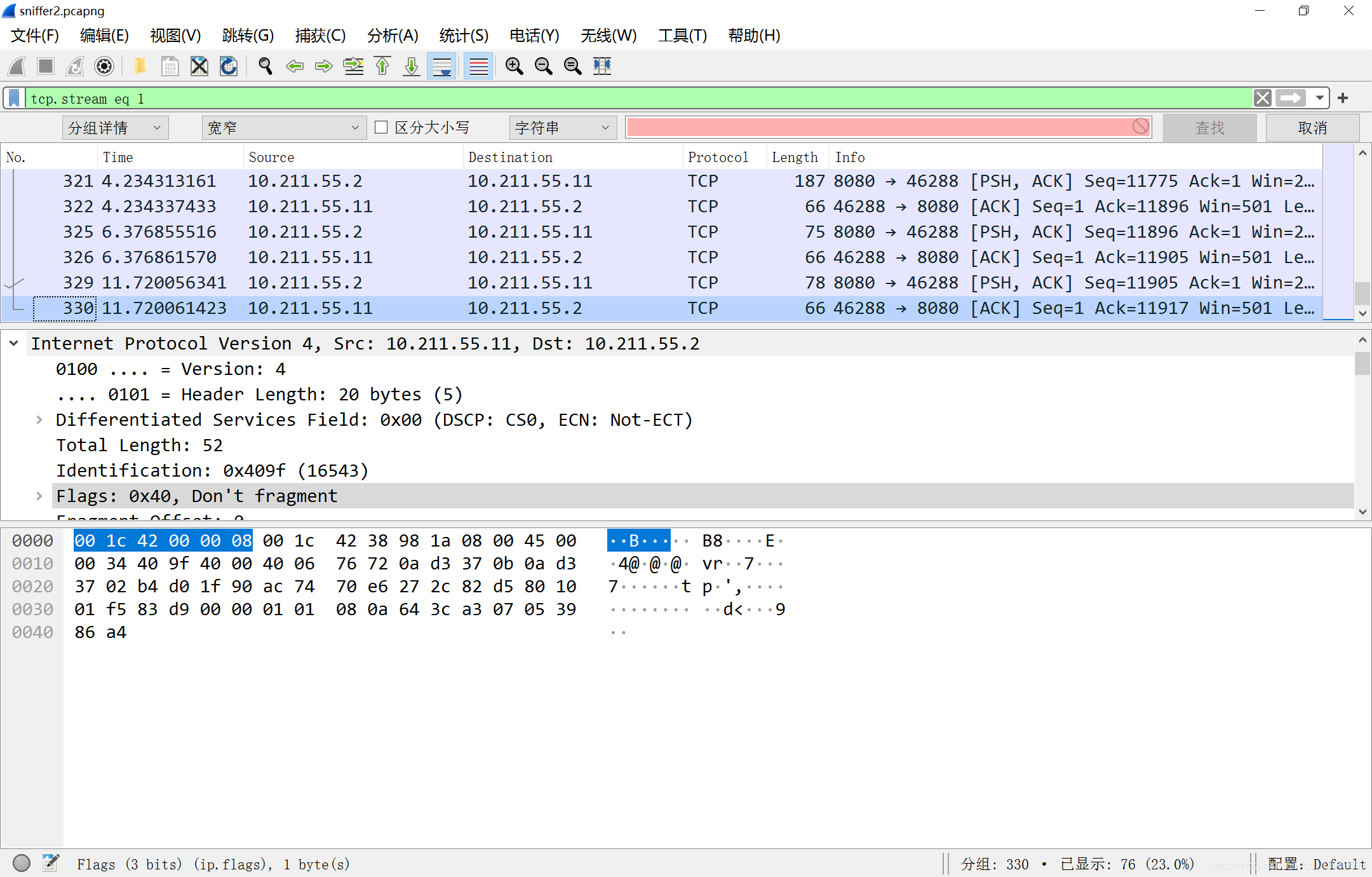This screenshot has width=1372, height=877.
Task: Open the 宽窄 charset dropdown
Action: (284, 128)
